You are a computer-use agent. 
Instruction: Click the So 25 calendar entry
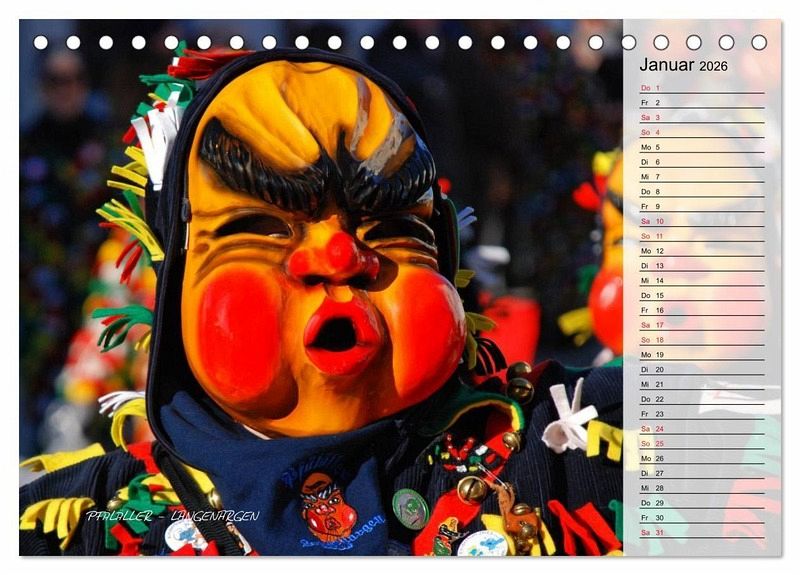(701, 443)
